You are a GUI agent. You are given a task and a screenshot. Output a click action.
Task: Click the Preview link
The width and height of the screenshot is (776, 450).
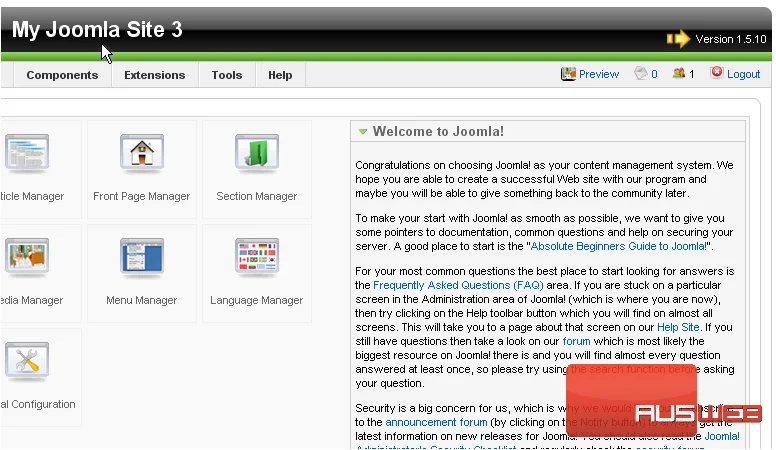point(599,74)
